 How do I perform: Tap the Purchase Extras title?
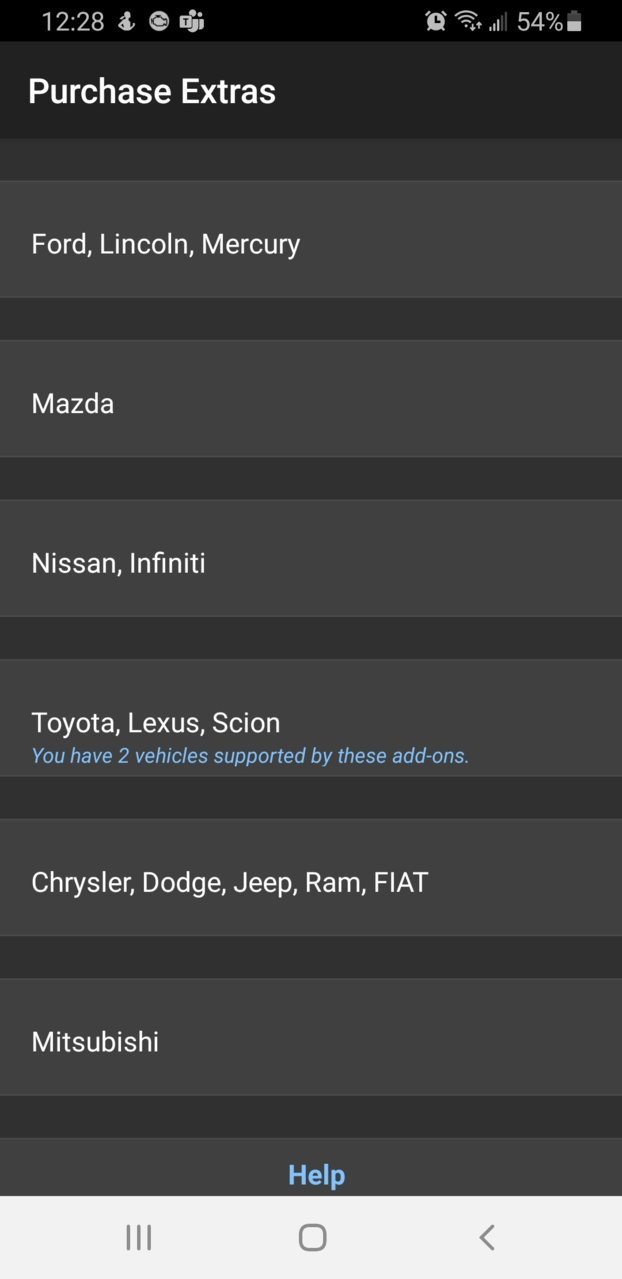click(x=152, y=91)
